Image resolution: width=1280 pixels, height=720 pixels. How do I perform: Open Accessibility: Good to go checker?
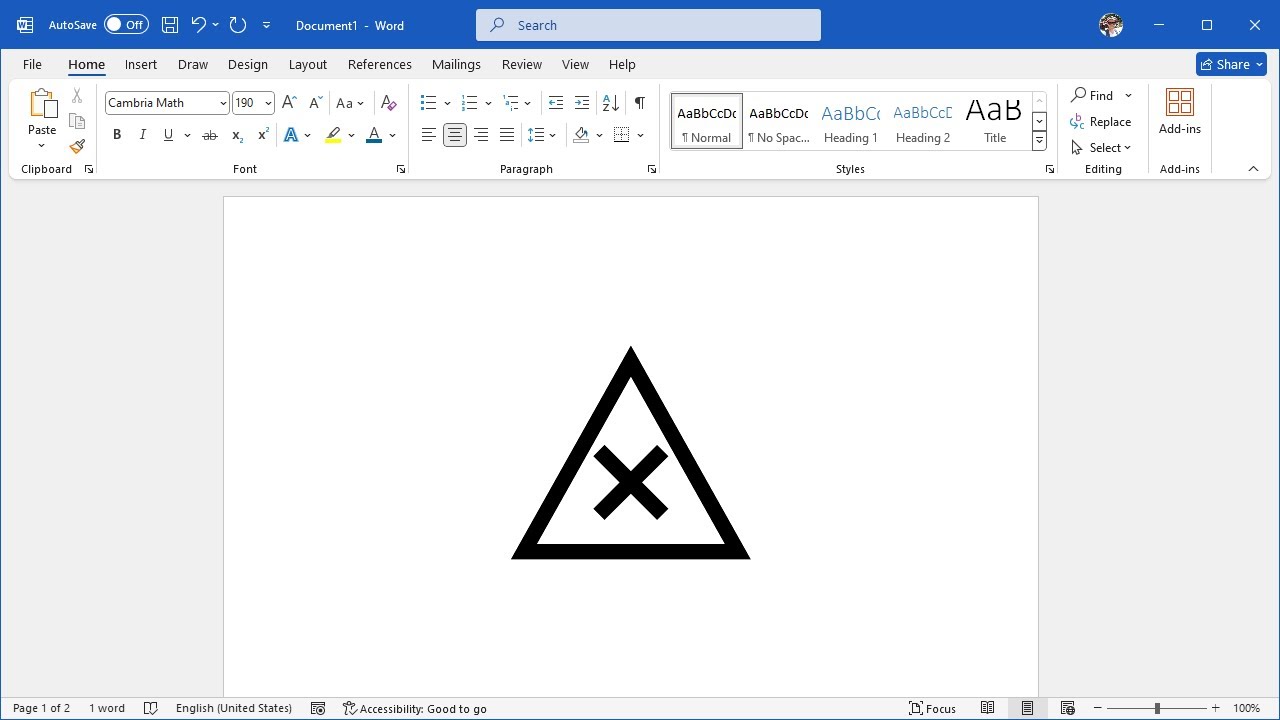(415, 708)
